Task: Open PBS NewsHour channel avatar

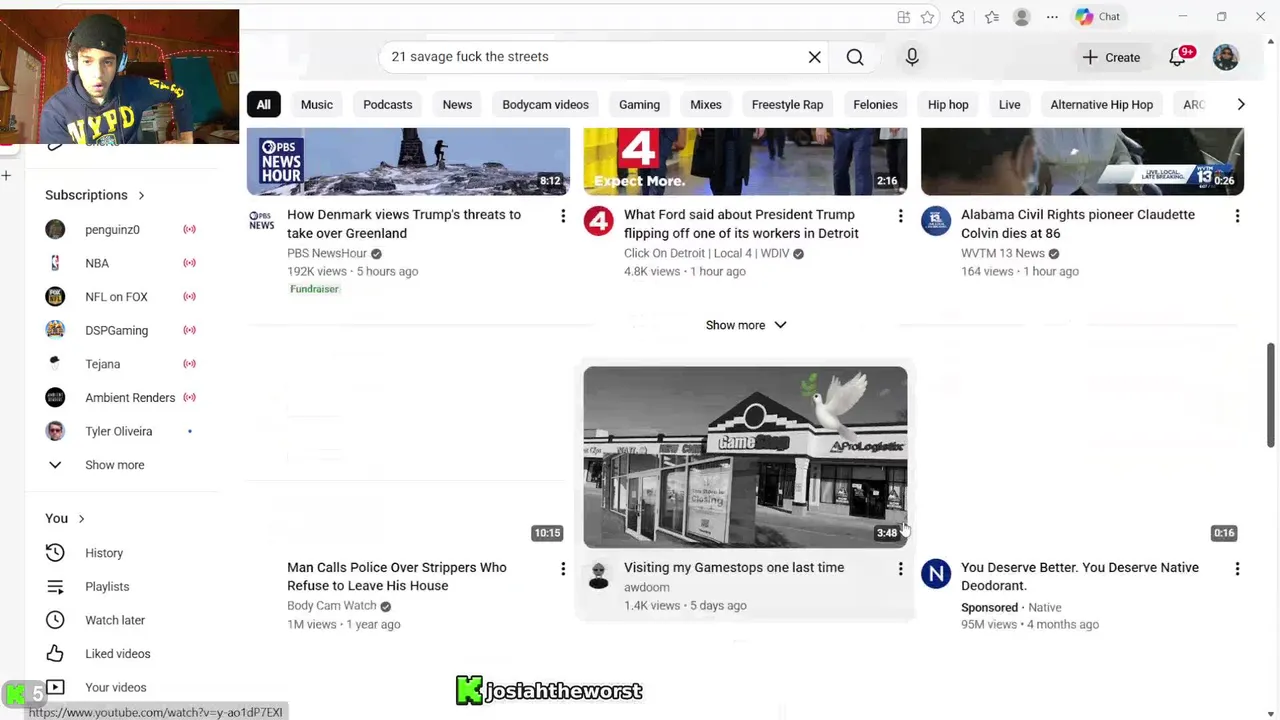Action: click(261, 221)
